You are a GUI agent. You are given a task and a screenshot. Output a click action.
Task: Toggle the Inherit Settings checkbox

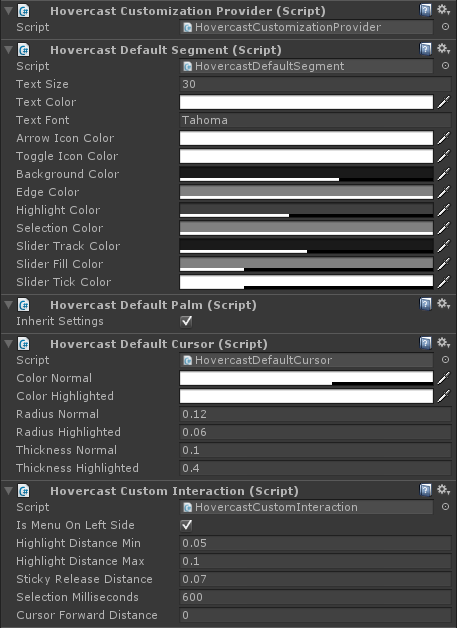tap(186, 321)
